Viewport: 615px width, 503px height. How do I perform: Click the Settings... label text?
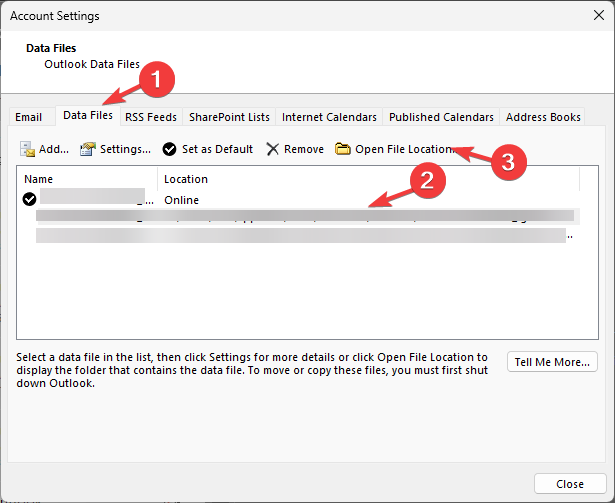[126, 149]
